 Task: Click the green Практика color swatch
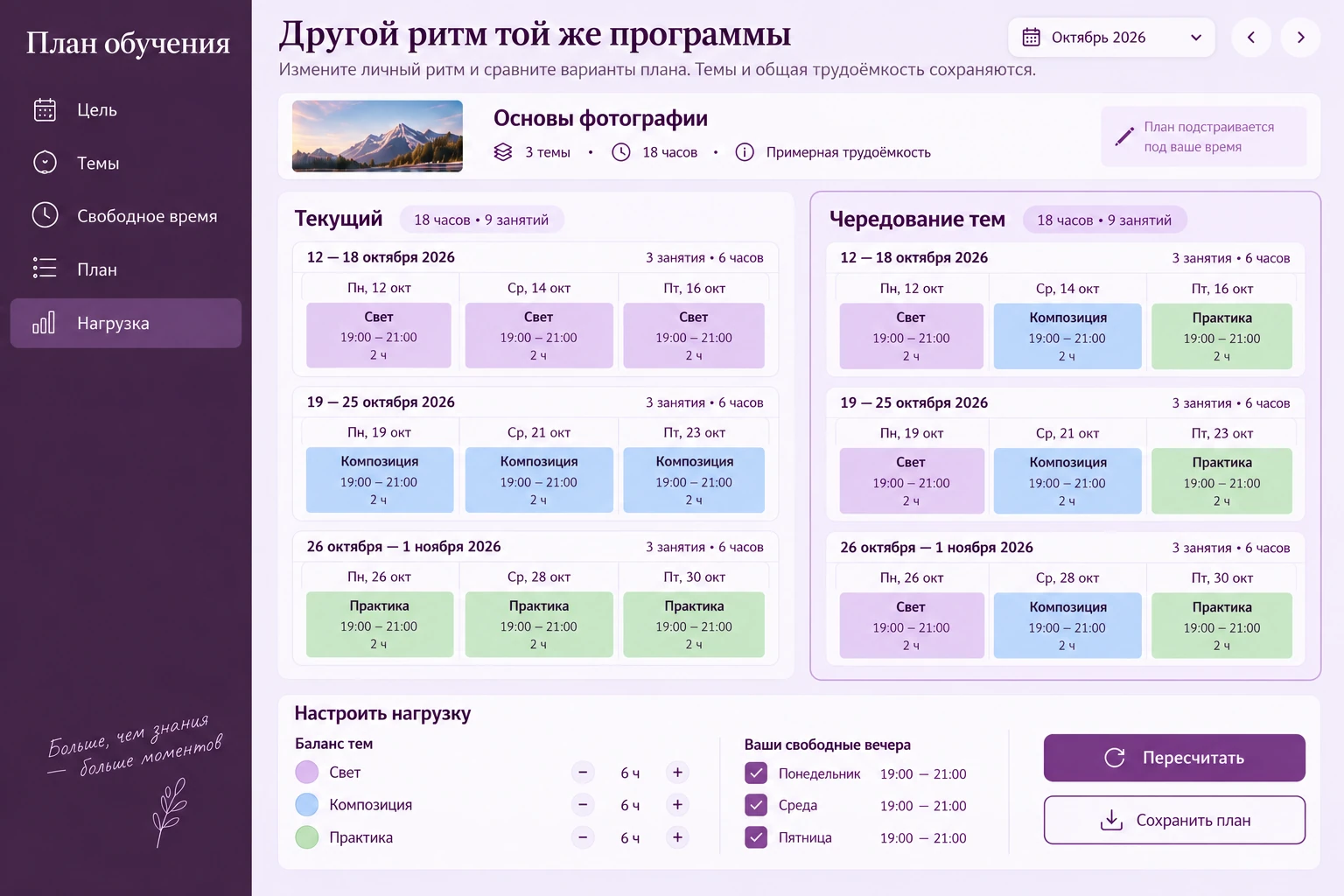(x=307, y=837)
